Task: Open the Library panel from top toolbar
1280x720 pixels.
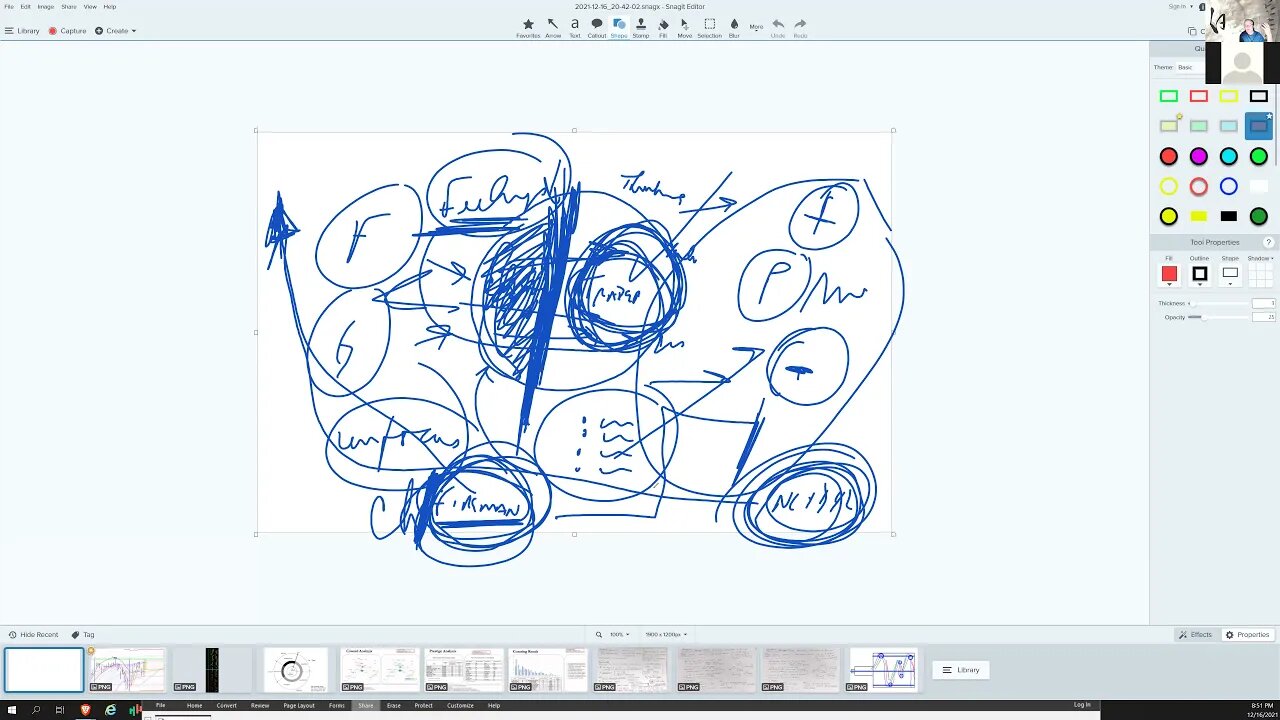Action: click(x=22, y=31)
